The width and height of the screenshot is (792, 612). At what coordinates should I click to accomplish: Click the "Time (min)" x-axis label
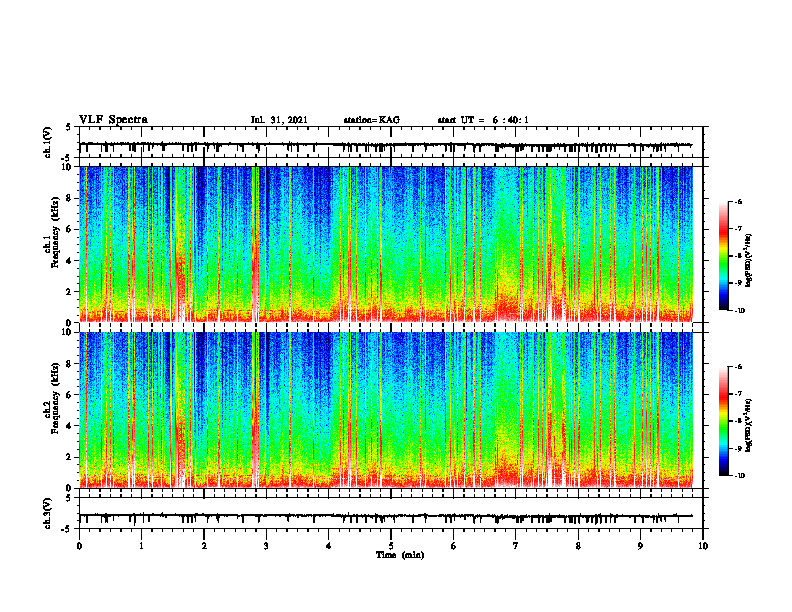click(x=400, y=555)
